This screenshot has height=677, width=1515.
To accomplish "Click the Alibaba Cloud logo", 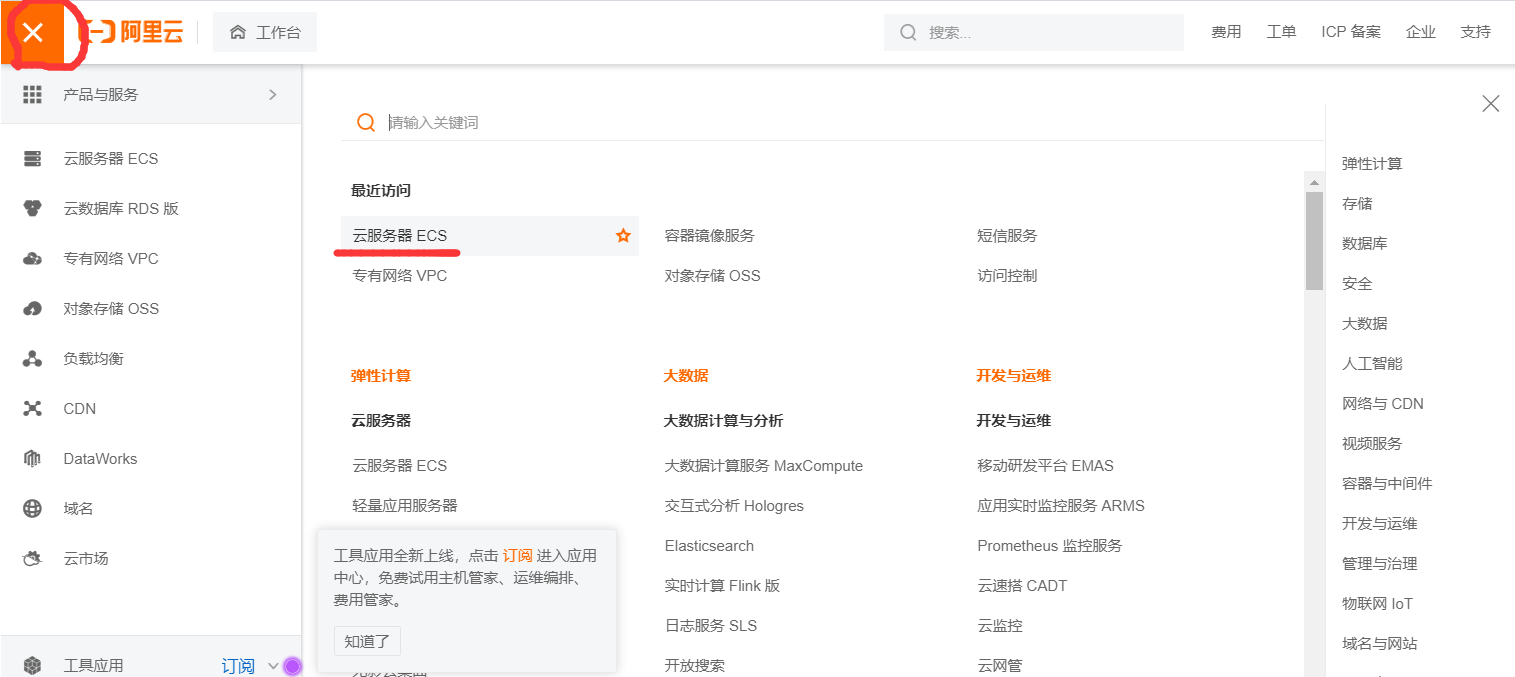I will pyautogui.click(x=131, y=32).
